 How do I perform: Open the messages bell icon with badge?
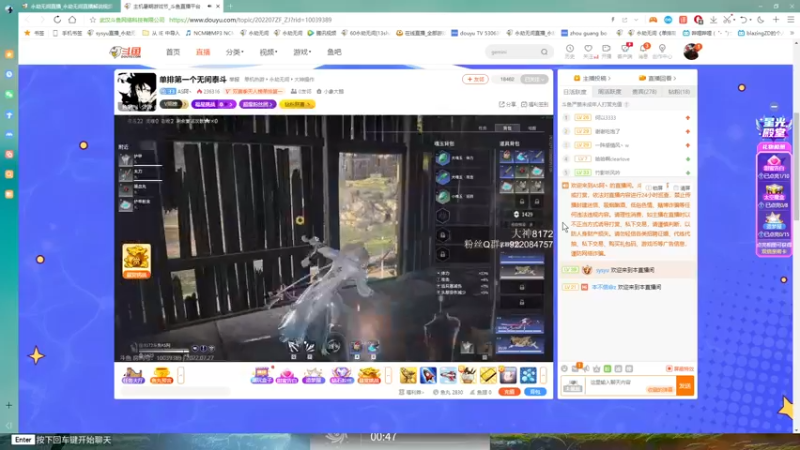click(x=643, y=50)
